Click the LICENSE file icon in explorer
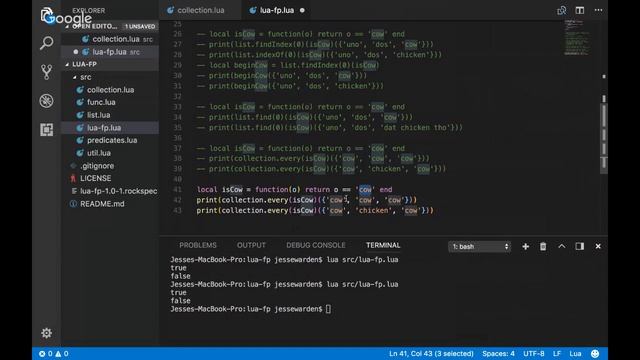The width and height of the screenshot is (640, 360). (x=73, y=178)
